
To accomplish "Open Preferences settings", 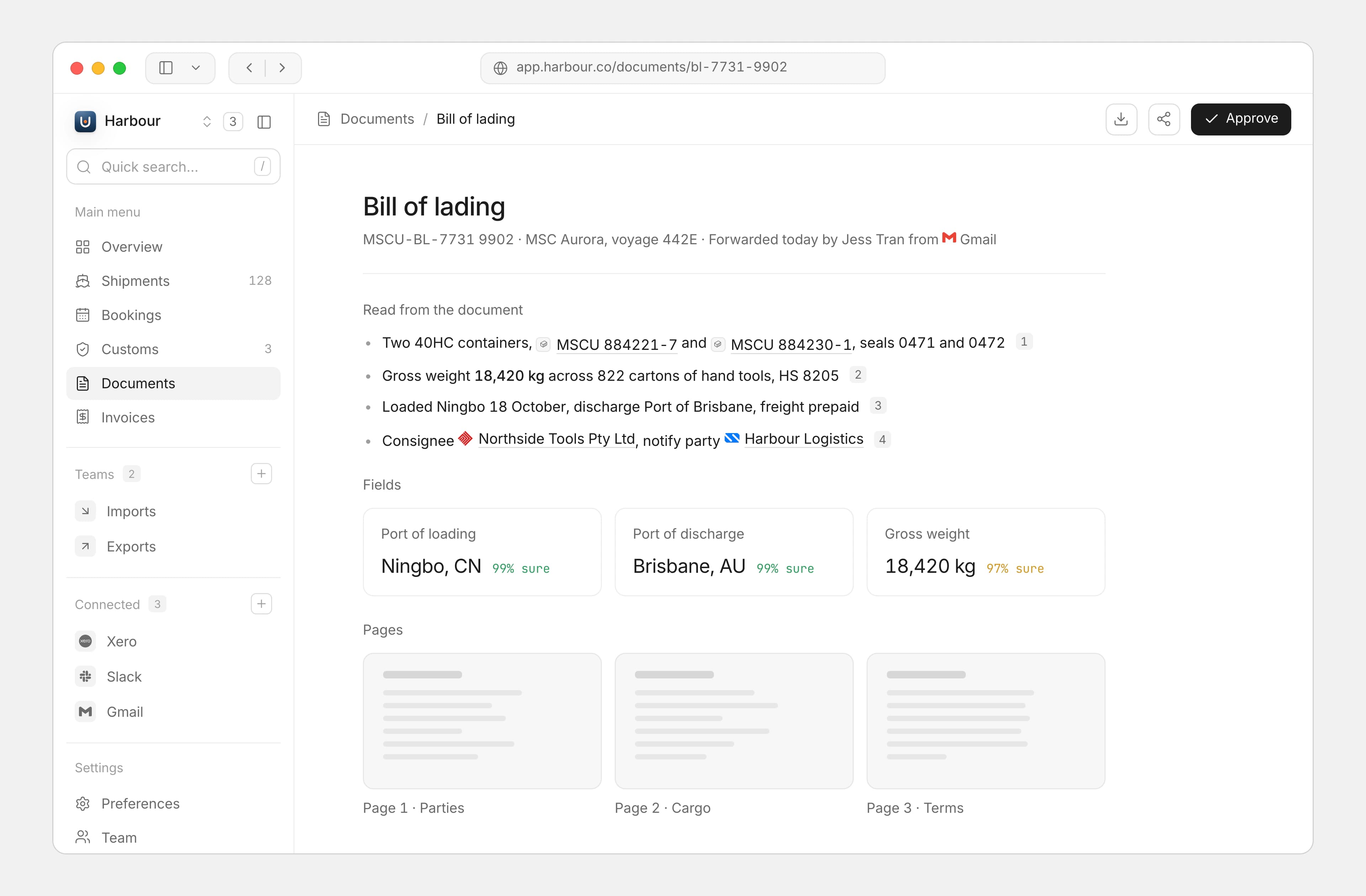I will [x=173, y=804].
